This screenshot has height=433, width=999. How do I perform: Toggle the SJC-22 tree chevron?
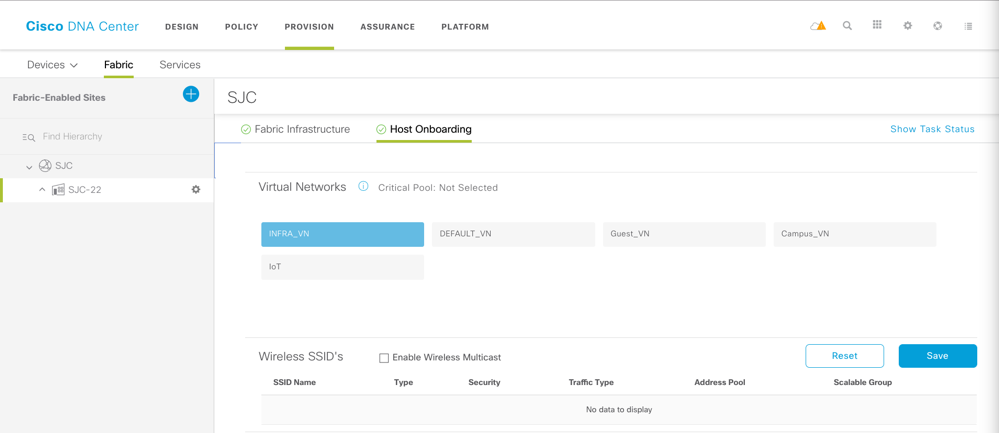pos(42,190)
